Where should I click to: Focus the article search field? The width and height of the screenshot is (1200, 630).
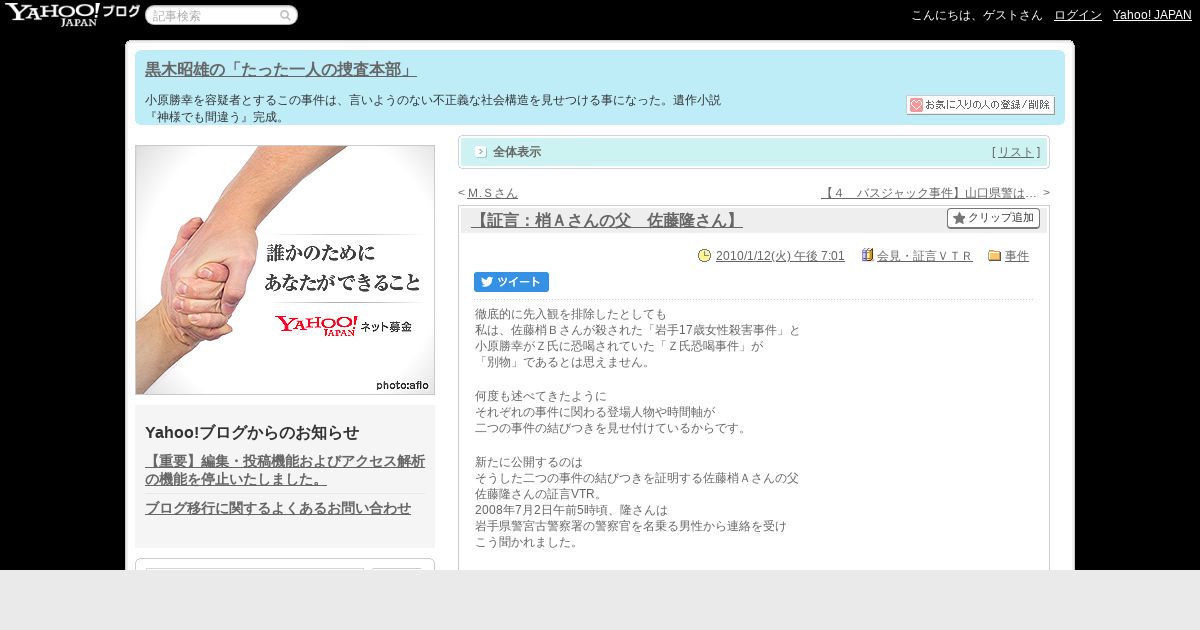(213, 15)
